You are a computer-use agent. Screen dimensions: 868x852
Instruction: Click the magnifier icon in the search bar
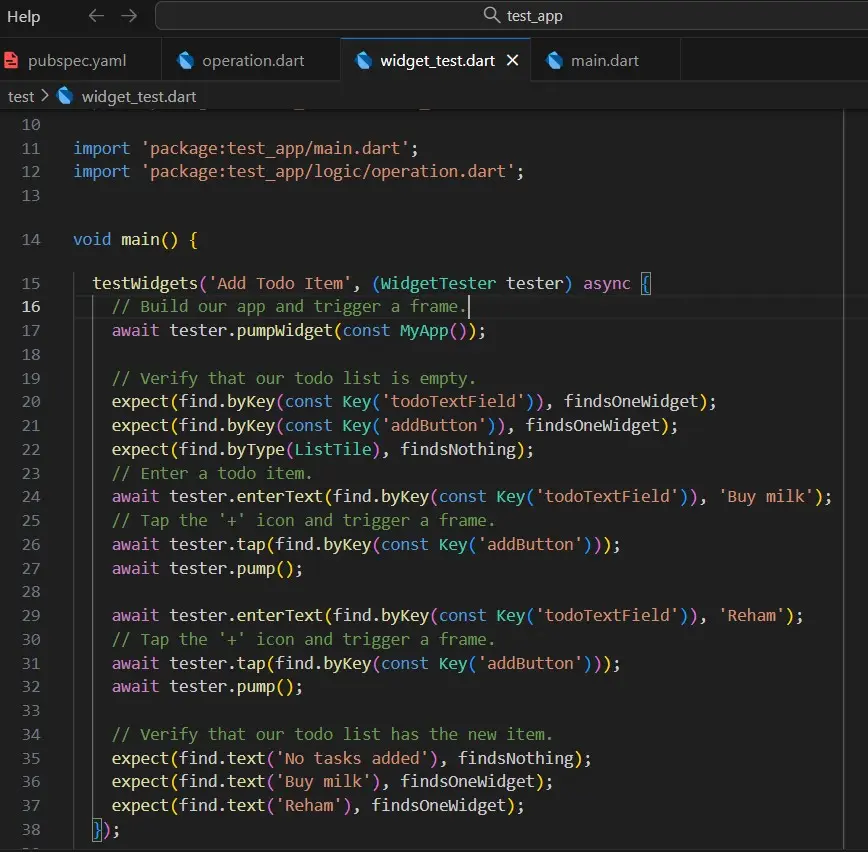(x=491, y=16)
